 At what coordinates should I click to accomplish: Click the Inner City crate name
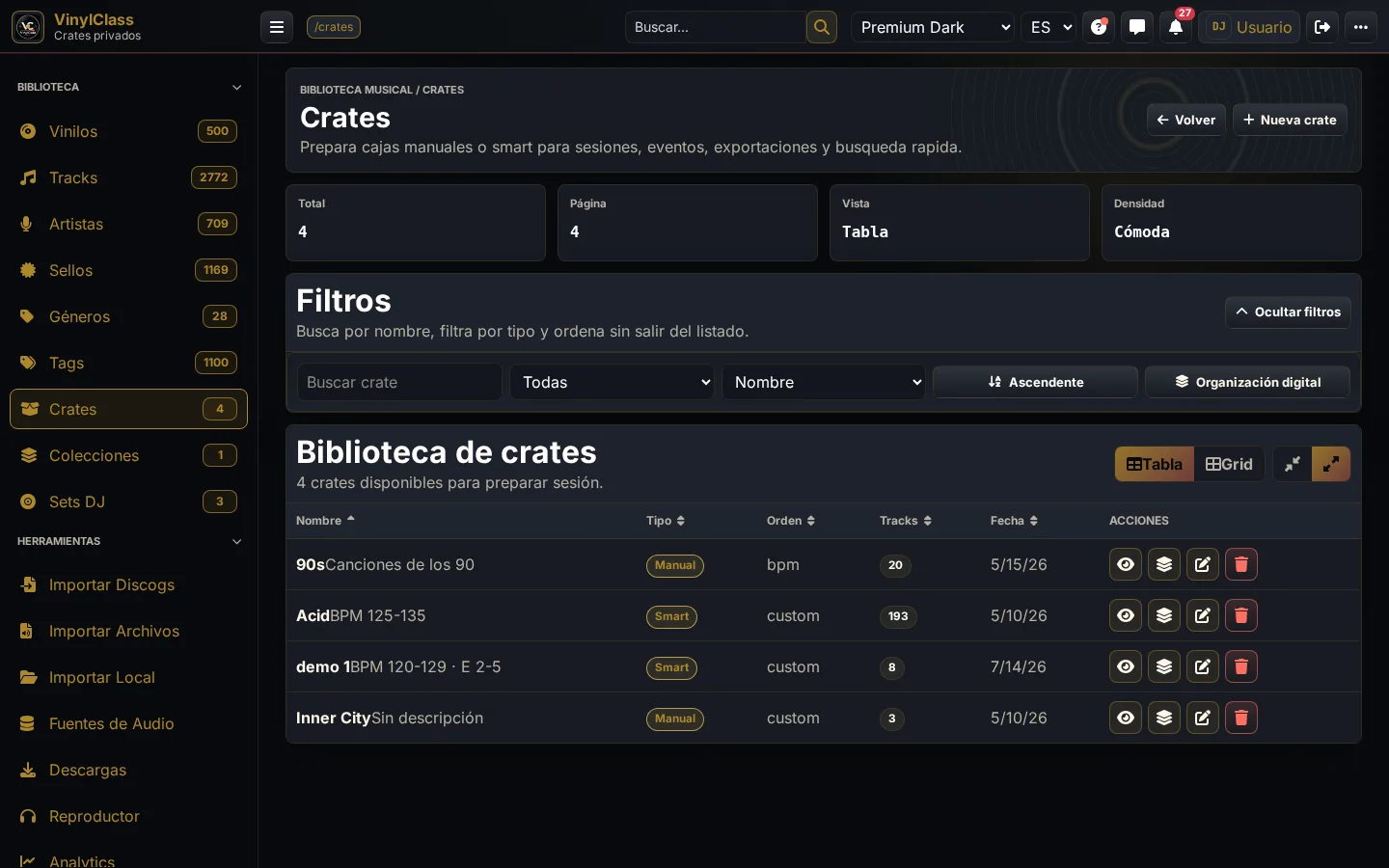pos(334,718)
